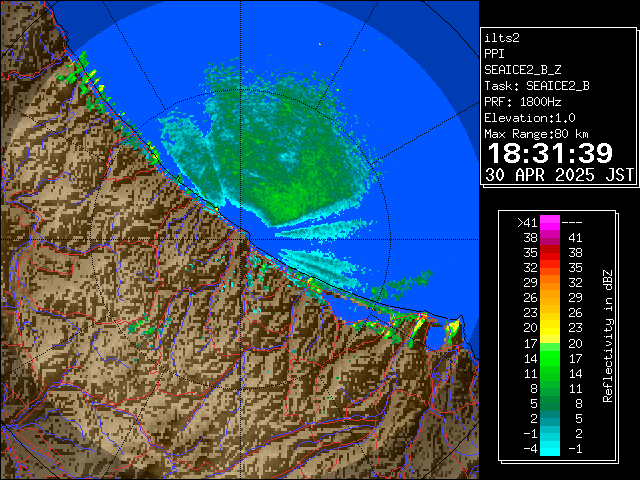Click the cyan -4 dBZ color swatch
The image size is (640, 480).
click(549, 448)
